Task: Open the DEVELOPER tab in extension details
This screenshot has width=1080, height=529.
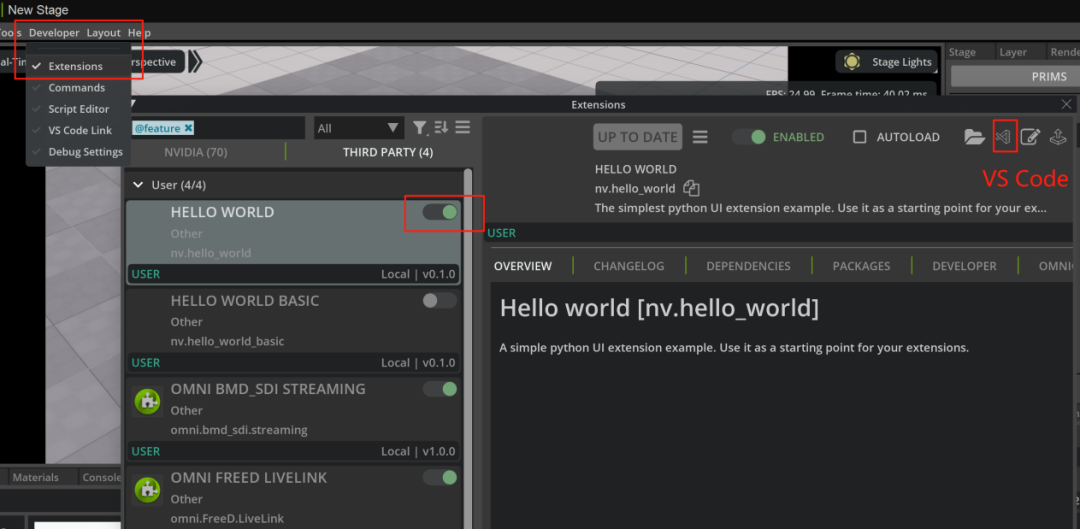Action: 964,266
